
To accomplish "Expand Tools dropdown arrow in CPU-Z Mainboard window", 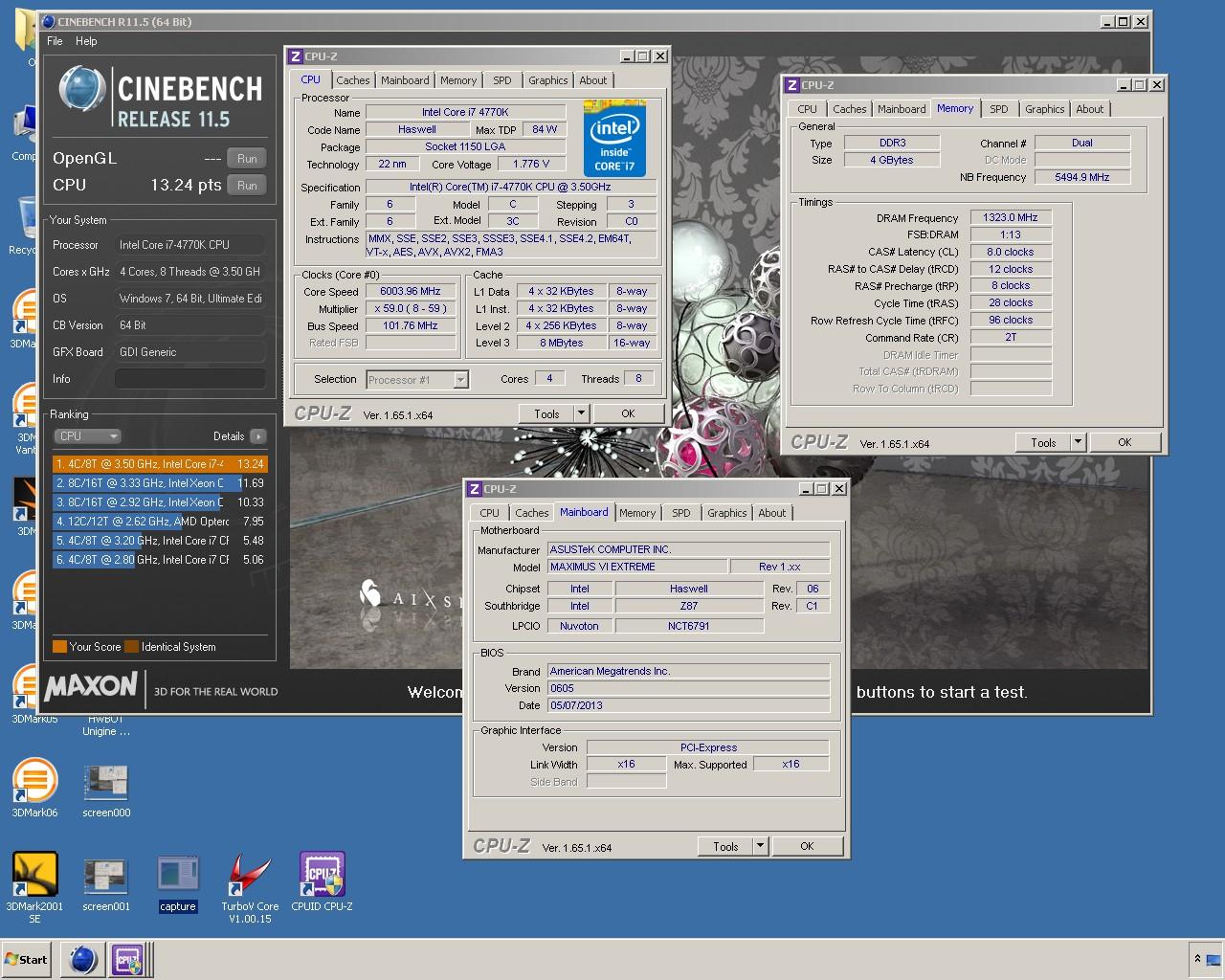I will (x=760, y=847).
